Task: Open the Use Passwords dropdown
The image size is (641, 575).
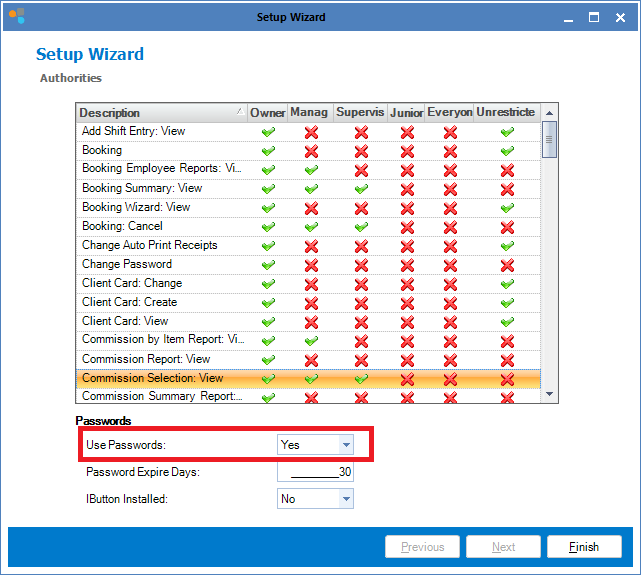Action: tap(345, 445)
